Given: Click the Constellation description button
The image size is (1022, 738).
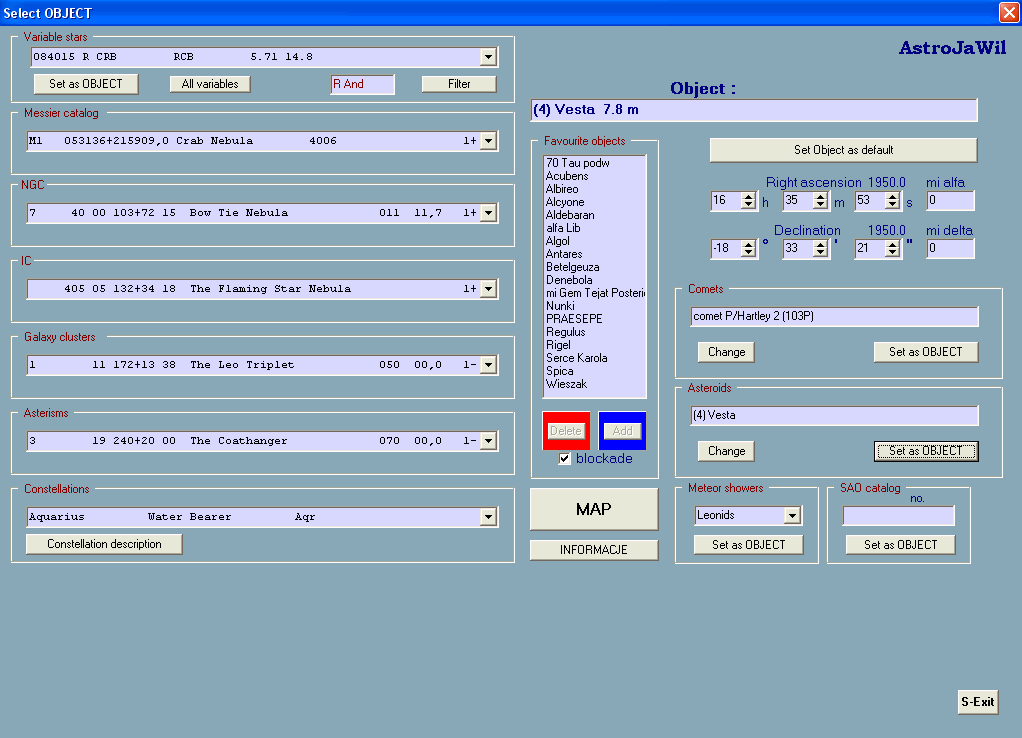Looking at the screenshot, I should pyautogui.click(x=104, y=544).
